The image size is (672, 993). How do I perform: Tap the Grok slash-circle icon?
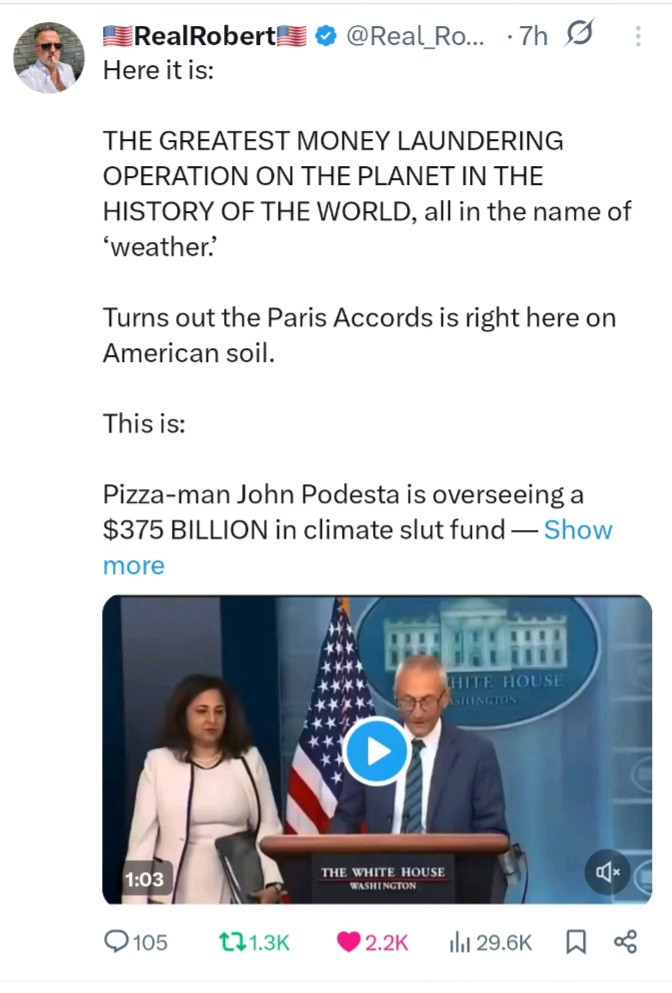coord(577,37)
